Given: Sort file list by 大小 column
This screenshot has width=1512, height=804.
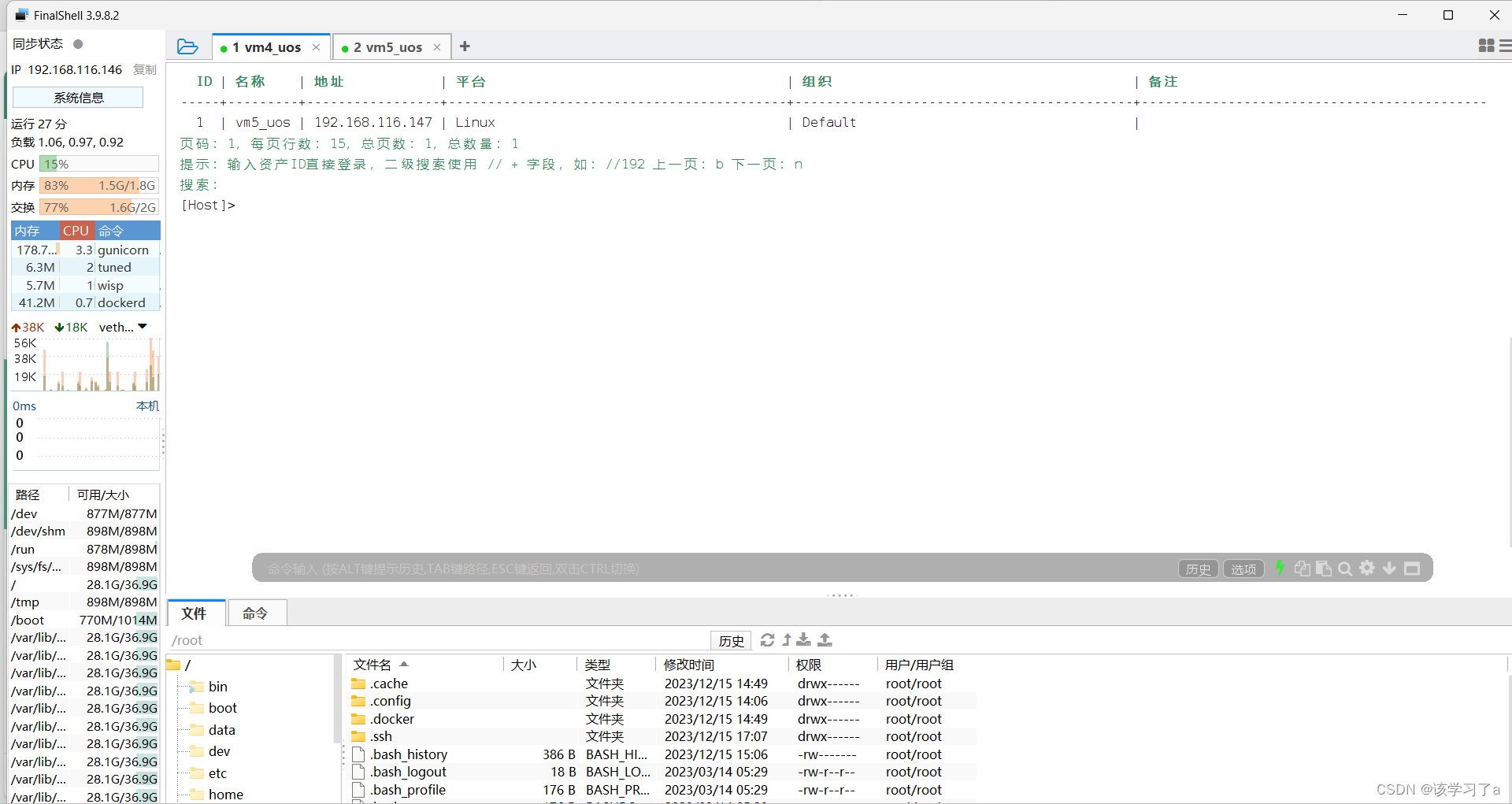Looking at the screenshot, I should coord(540,665).
